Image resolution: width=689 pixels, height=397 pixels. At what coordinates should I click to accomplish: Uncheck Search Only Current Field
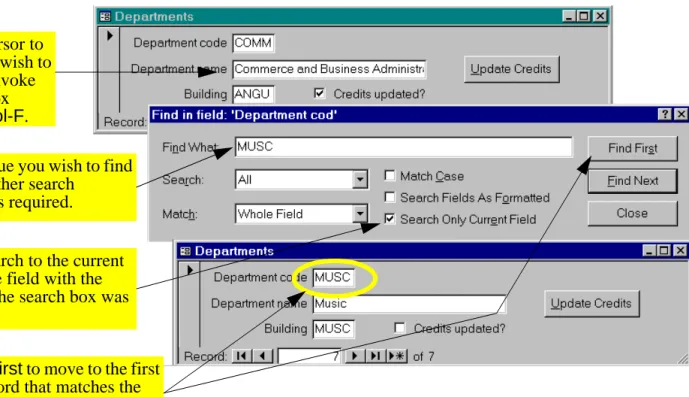[390, 219]
